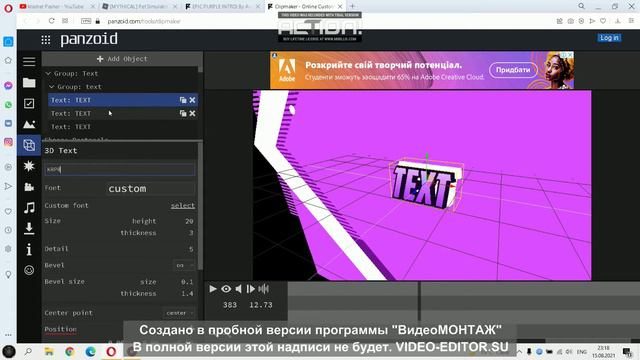Open the projects folder panel
Viewport: 640px width, 360px height.
point(29,83)
